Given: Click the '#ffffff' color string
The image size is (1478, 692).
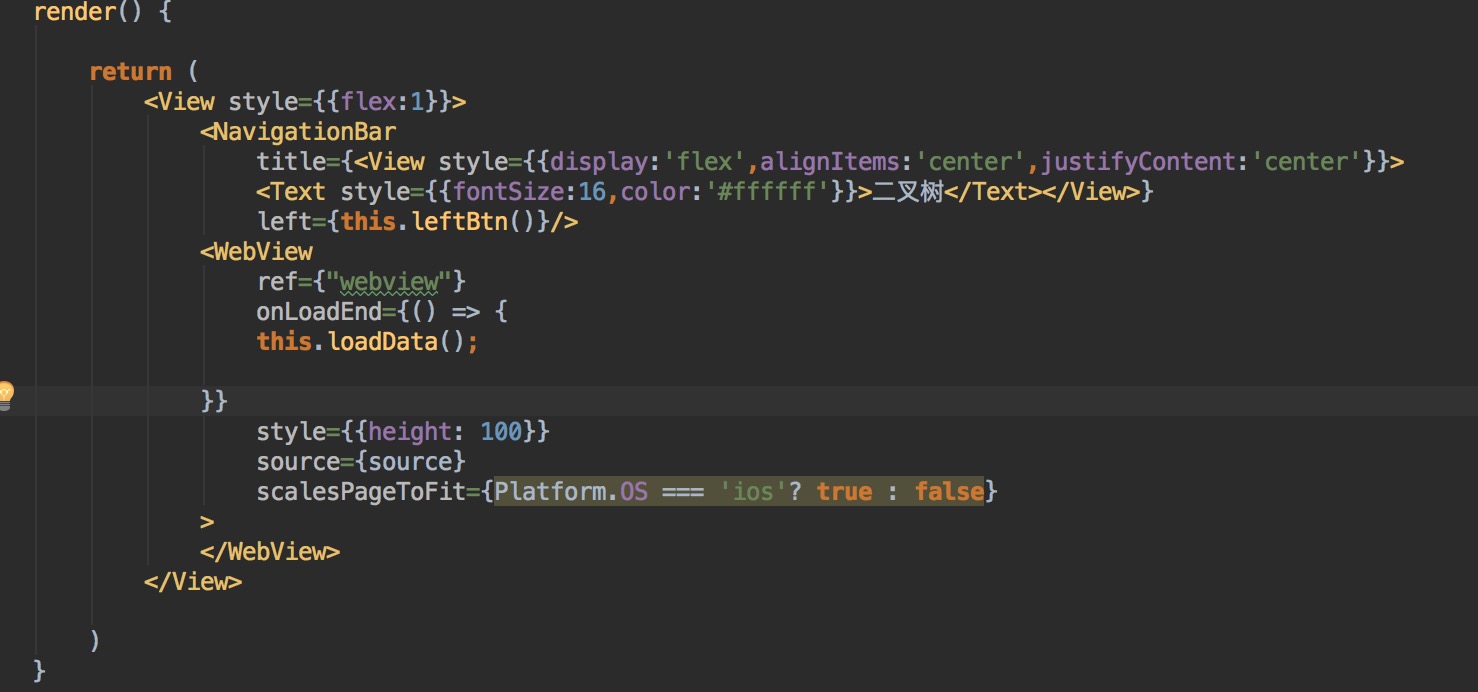Looking at the screenshot, I should point(767,192).
